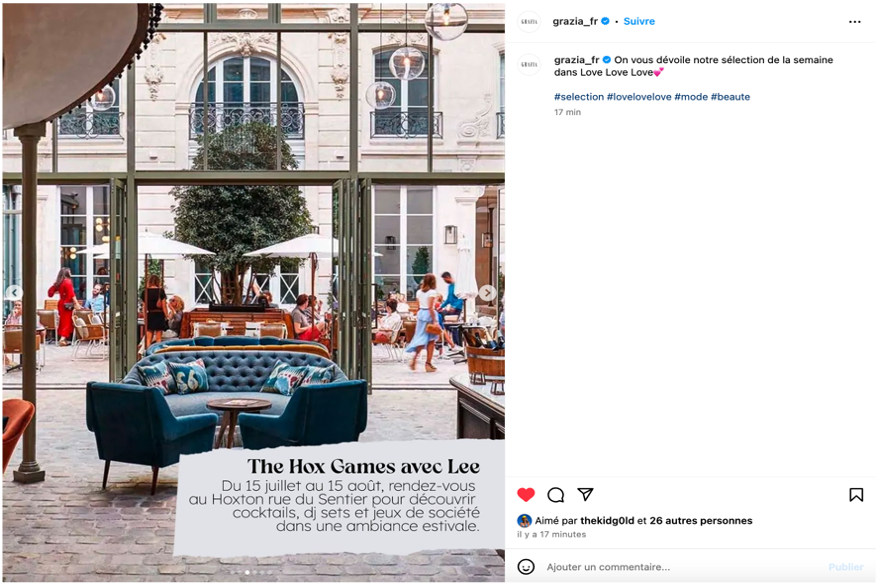Open more options three-dot menu
Screen dimensions: 880x586
pos(854,22)
